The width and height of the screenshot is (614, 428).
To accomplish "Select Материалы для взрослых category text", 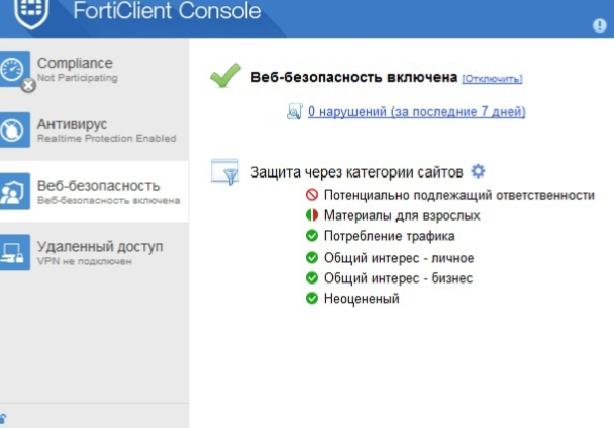I will (402, 215).
